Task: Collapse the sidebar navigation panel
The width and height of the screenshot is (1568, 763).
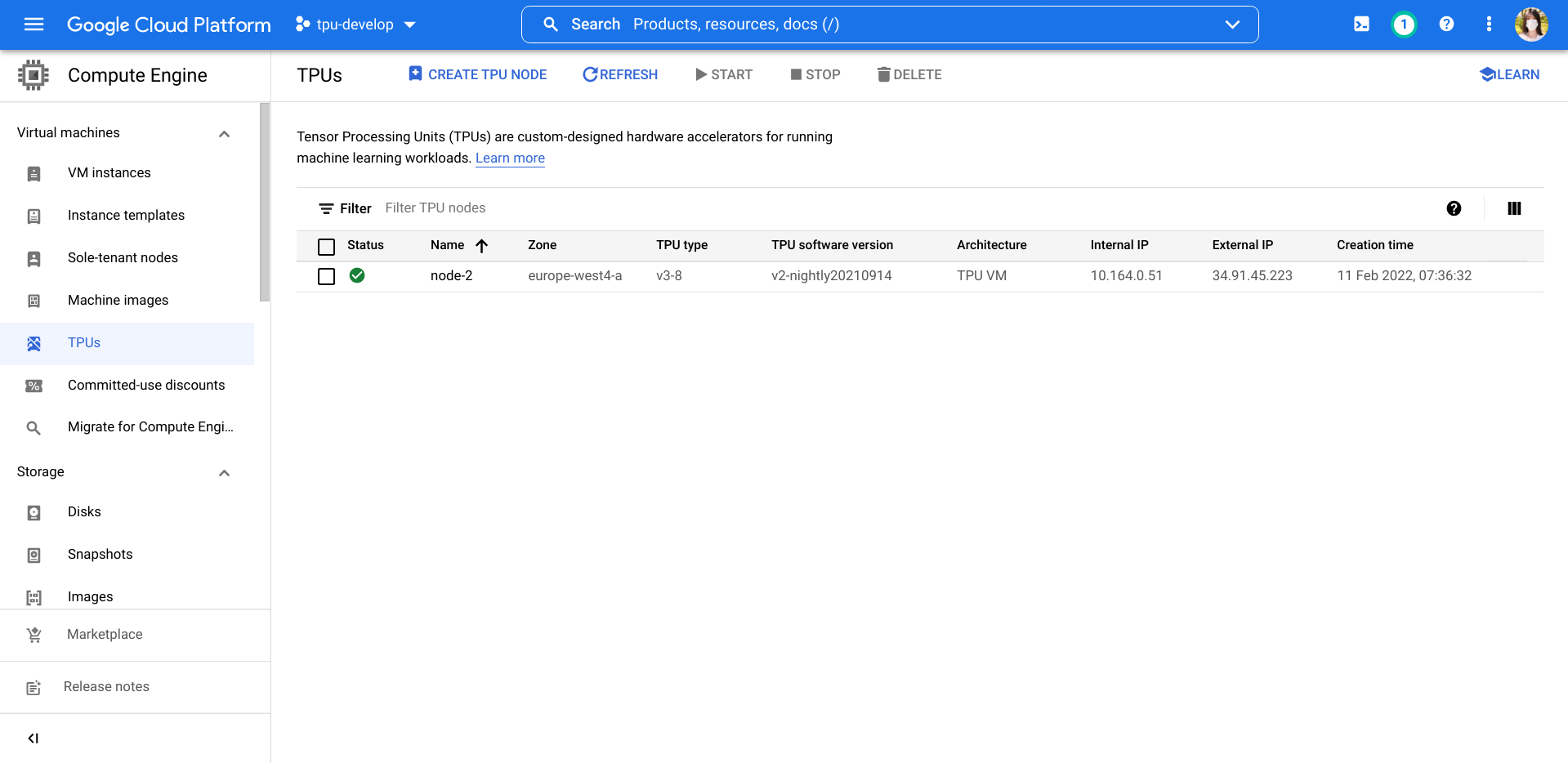Action: (x=34, y=738)
